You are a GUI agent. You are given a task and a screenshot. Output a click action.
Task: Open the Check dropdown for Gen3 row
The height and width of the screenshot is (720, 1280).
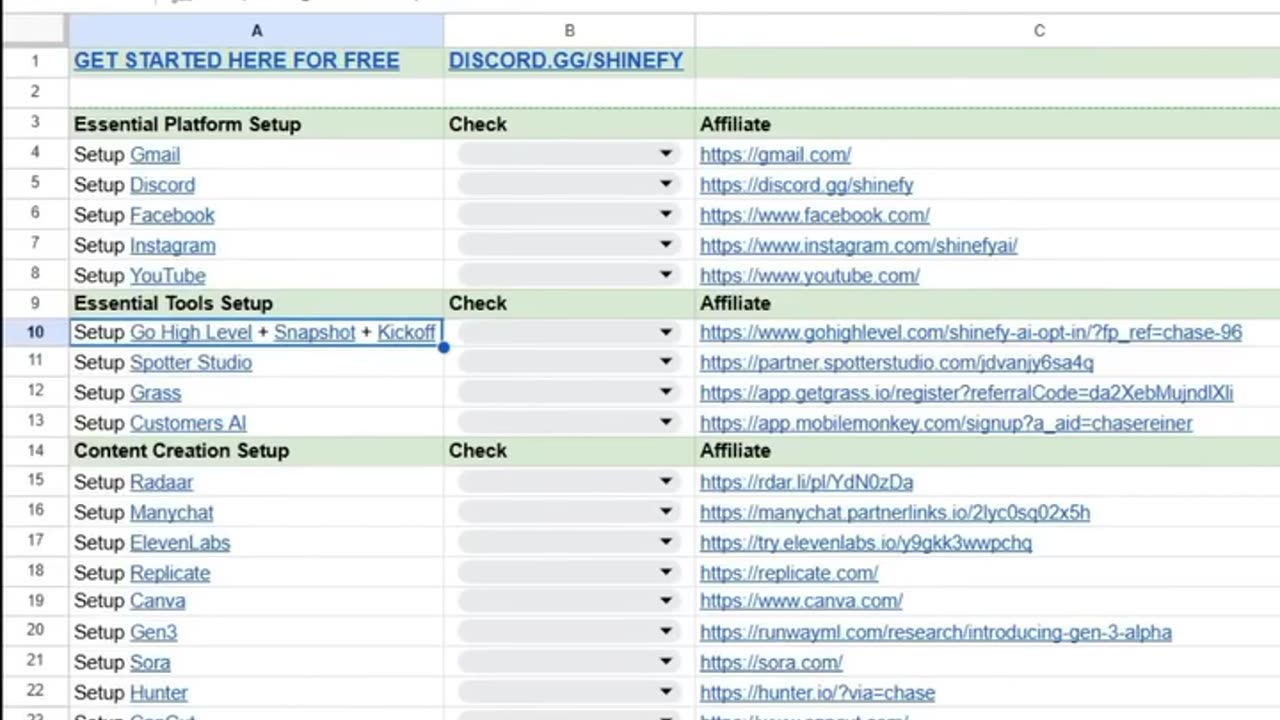click(567, 631)
